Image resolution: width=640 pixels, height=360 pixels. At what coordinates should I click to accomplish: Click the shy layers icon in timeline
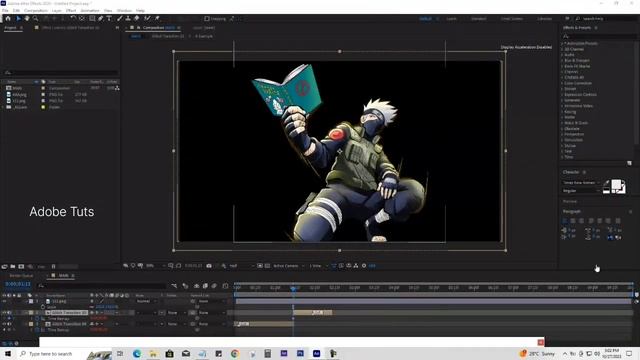click(196, 286)
